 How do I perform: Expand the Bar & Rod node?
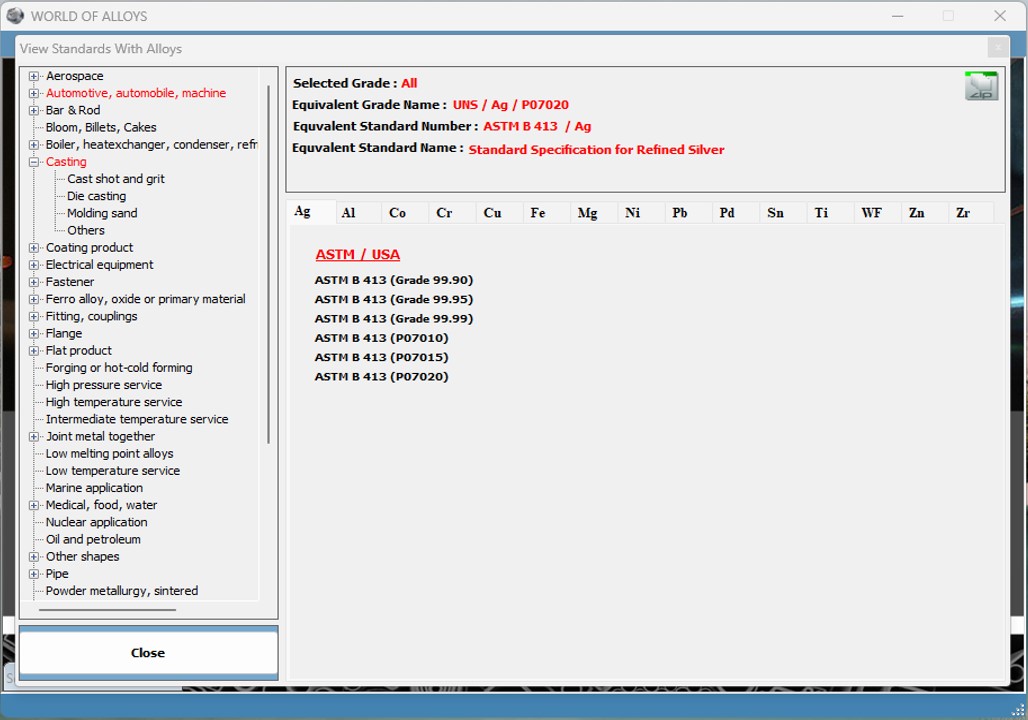coord(33,110)
